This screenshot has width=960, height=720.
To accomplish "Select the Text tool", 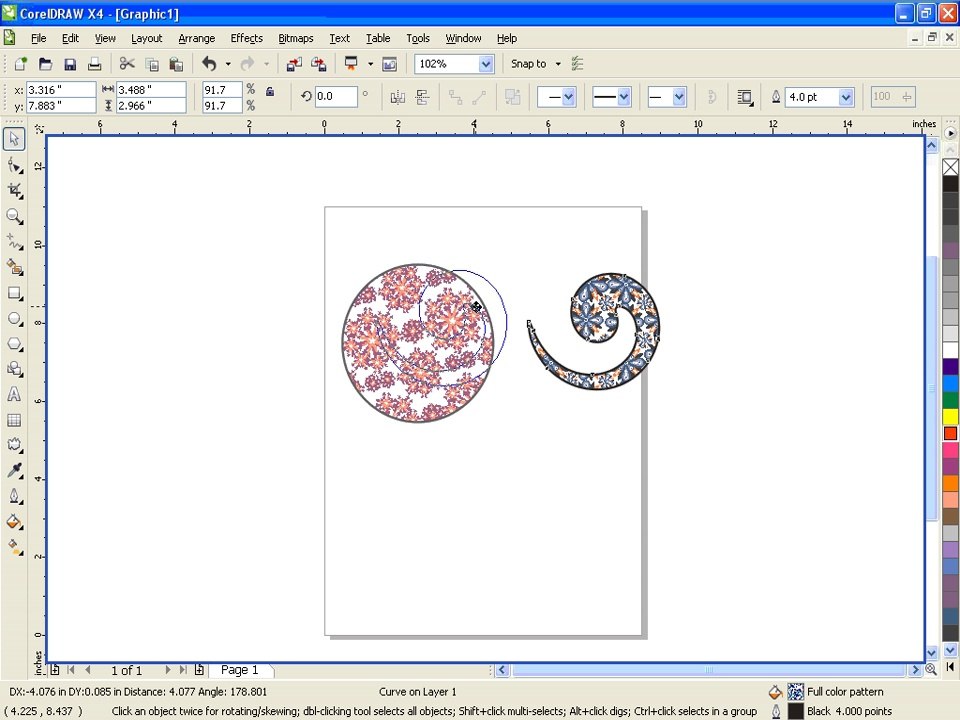I will click(x=14, y=394).
